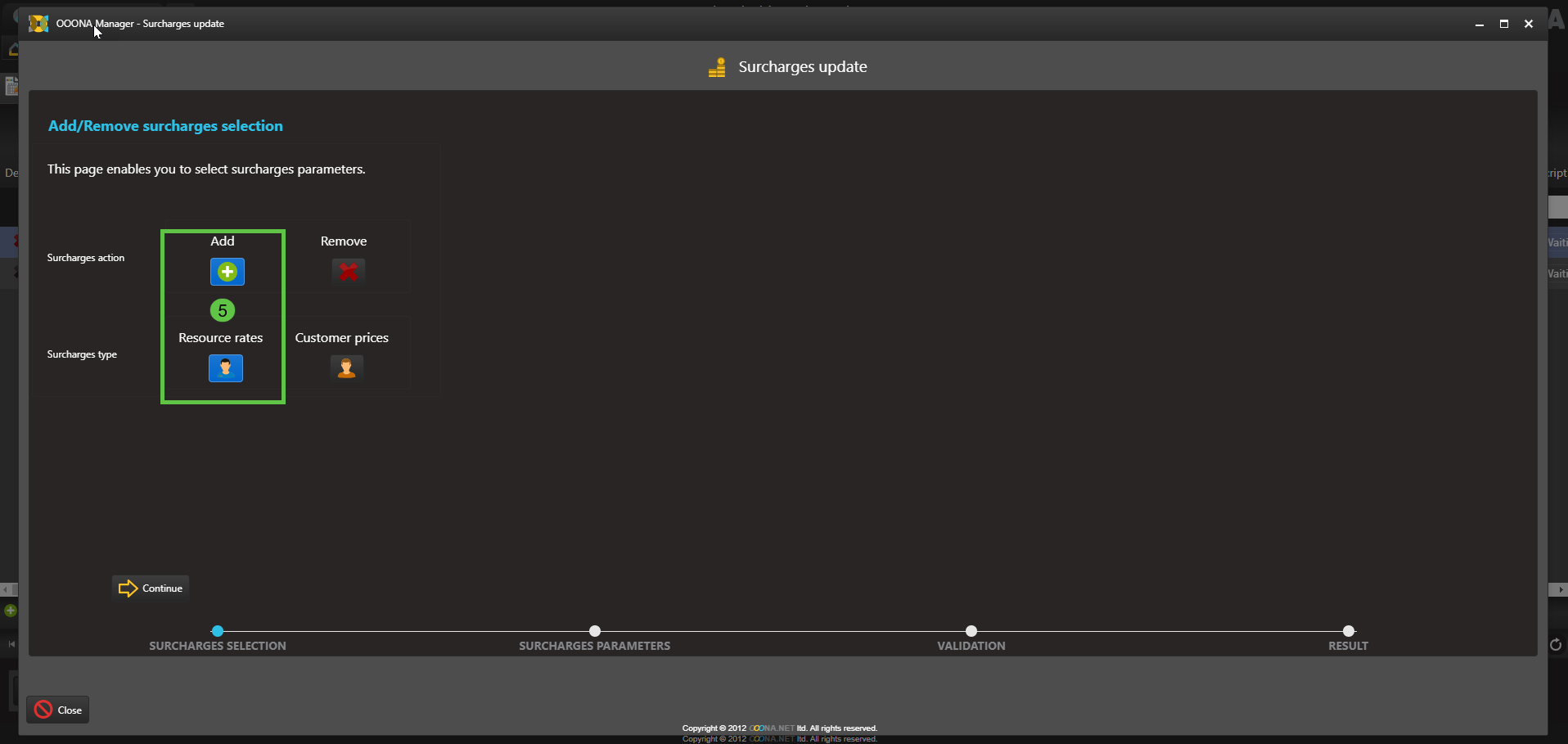Click the refresh icon at right edge
Image resolution: width=1568 pixels, height=744 pixels.
(1556, 645)
